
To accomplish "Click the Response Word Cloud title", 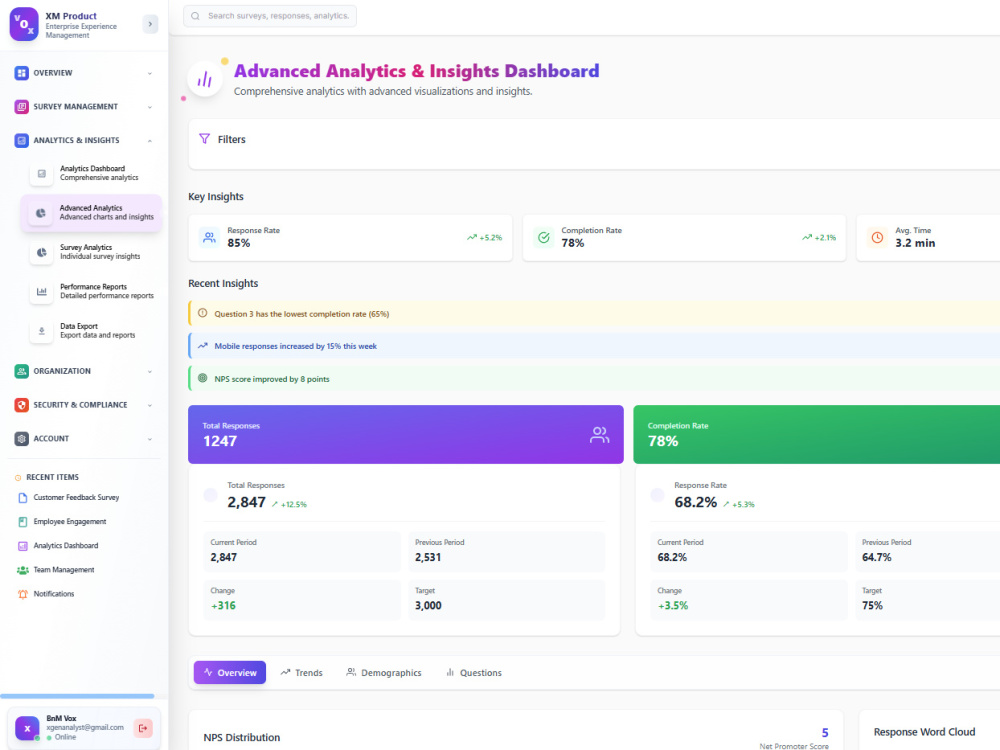I will tap(924, 732).
